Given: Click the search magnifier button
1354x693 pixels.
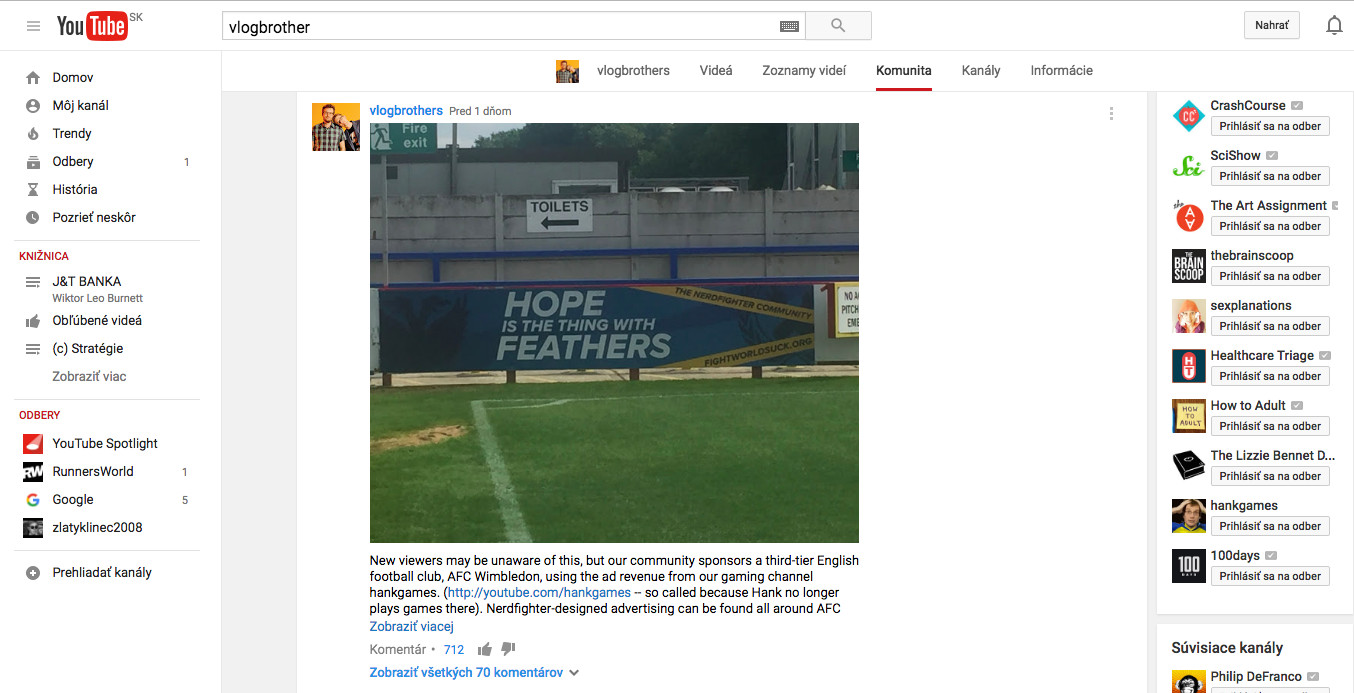Looking at the screenshot, I should pyautogui.click(x=838, y=26).
